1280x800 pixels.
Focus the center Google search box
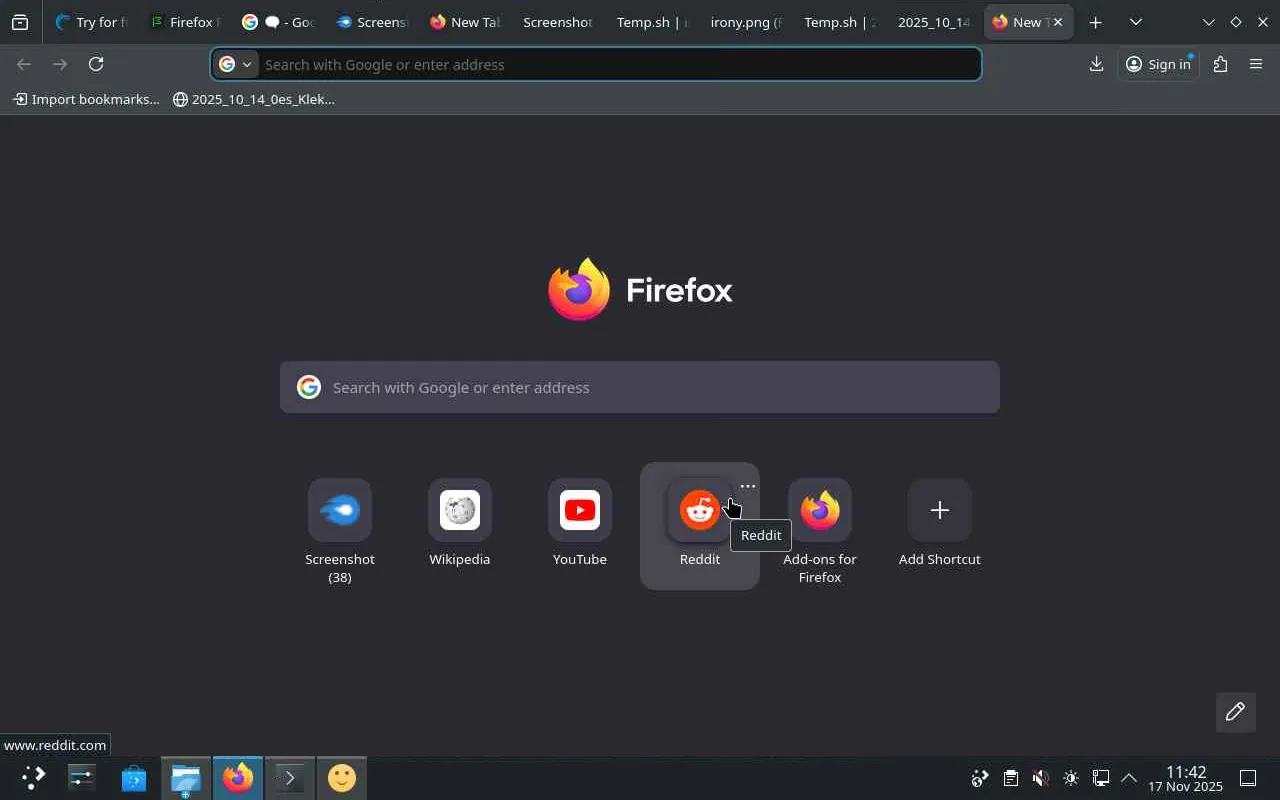(x=640, y=387)
